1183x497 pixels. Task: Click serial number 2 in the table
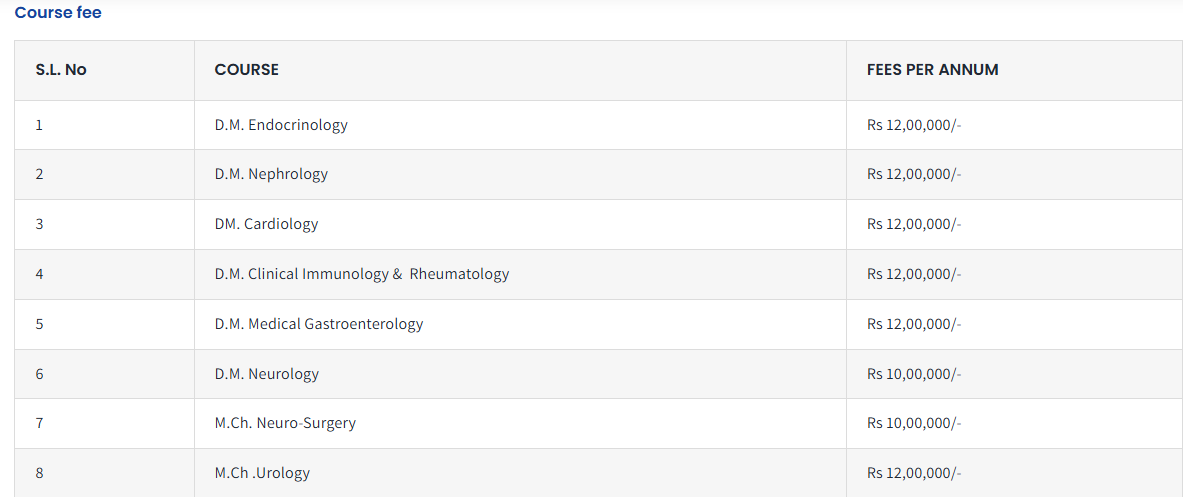(x=39, y=174)
